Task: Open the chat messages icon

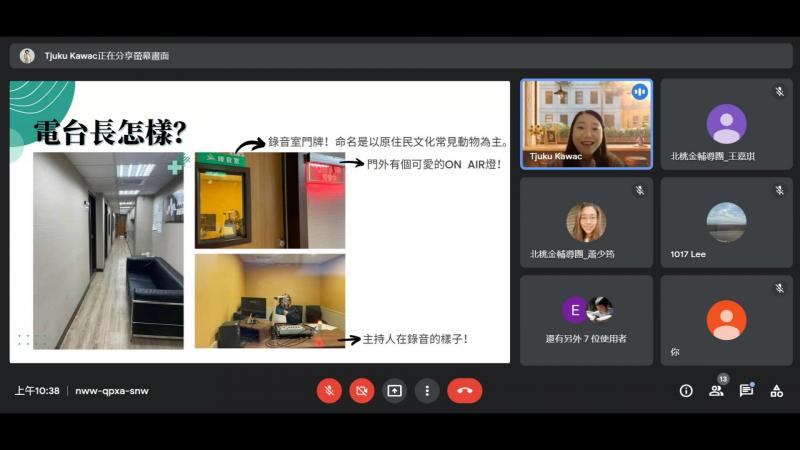Action: click(746, 391)
